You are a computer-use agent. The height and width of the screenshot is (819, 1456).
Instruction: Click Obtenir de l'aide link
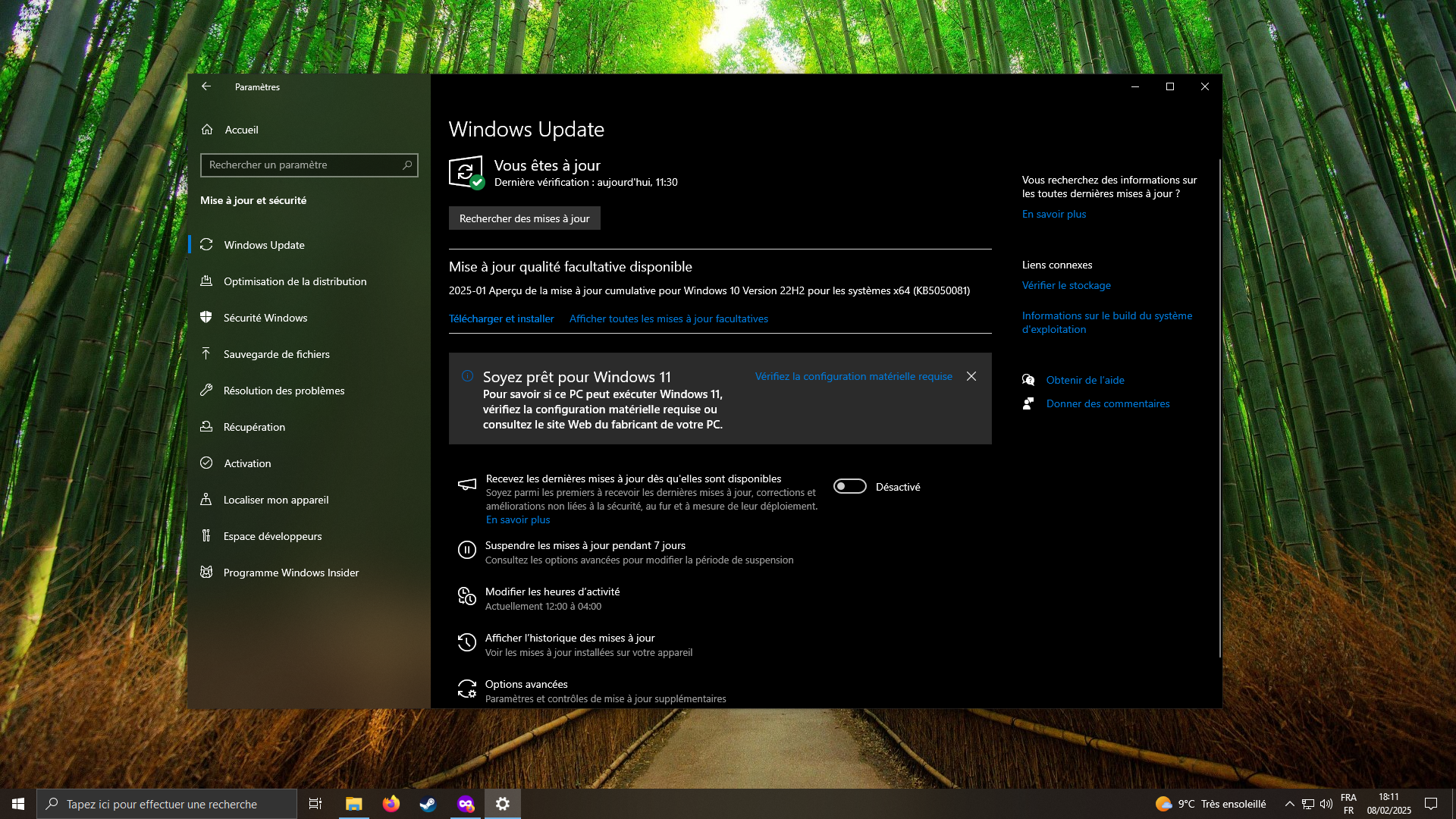(x=1085, y=380)
